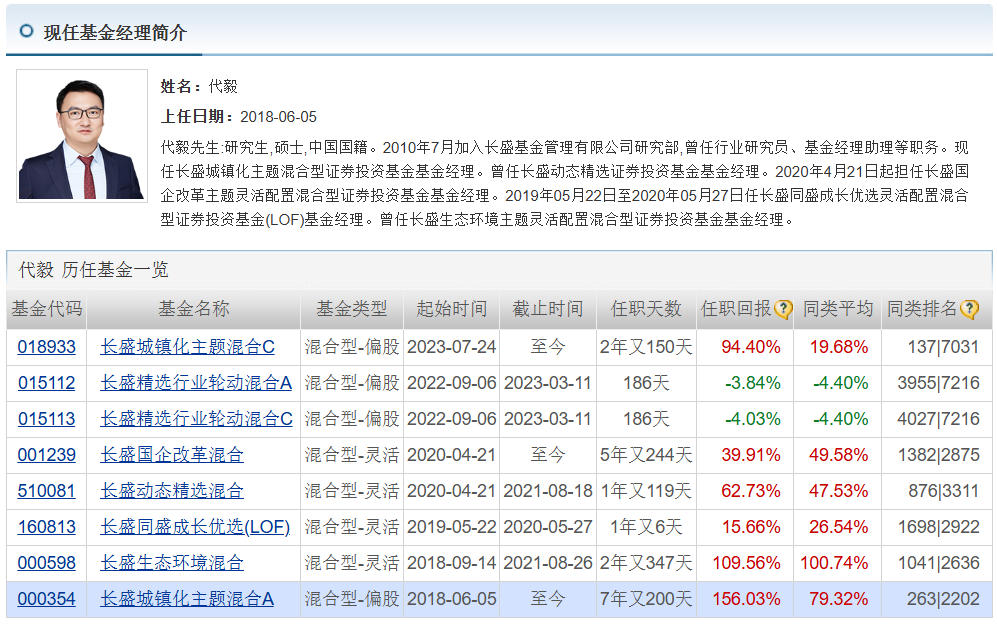Image resolution: width=997 pixels, height=626 pixels.
Task: Select the 现任基金经理简介 section title
Action: pyautogui.click(x=115, y=33)
